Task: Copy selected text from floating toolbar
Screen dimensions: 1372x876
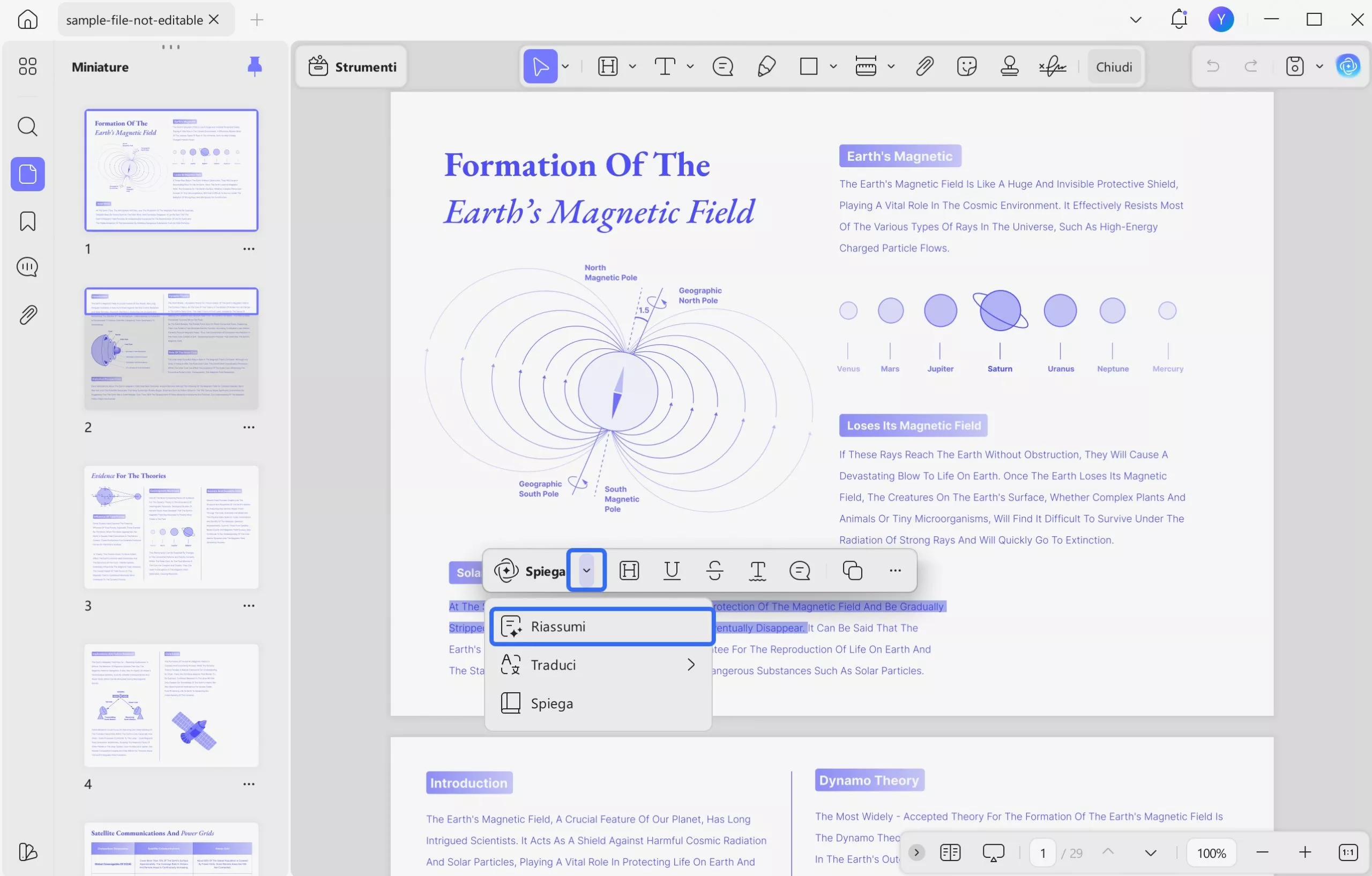Action: [x=852, y=570]
